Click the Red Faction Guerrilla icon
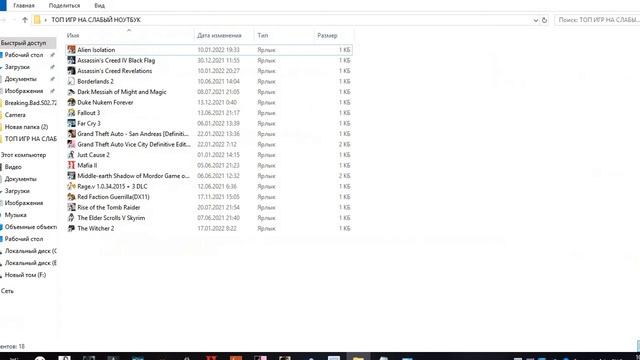Screen dimensions: 640x360 [71, 197]
